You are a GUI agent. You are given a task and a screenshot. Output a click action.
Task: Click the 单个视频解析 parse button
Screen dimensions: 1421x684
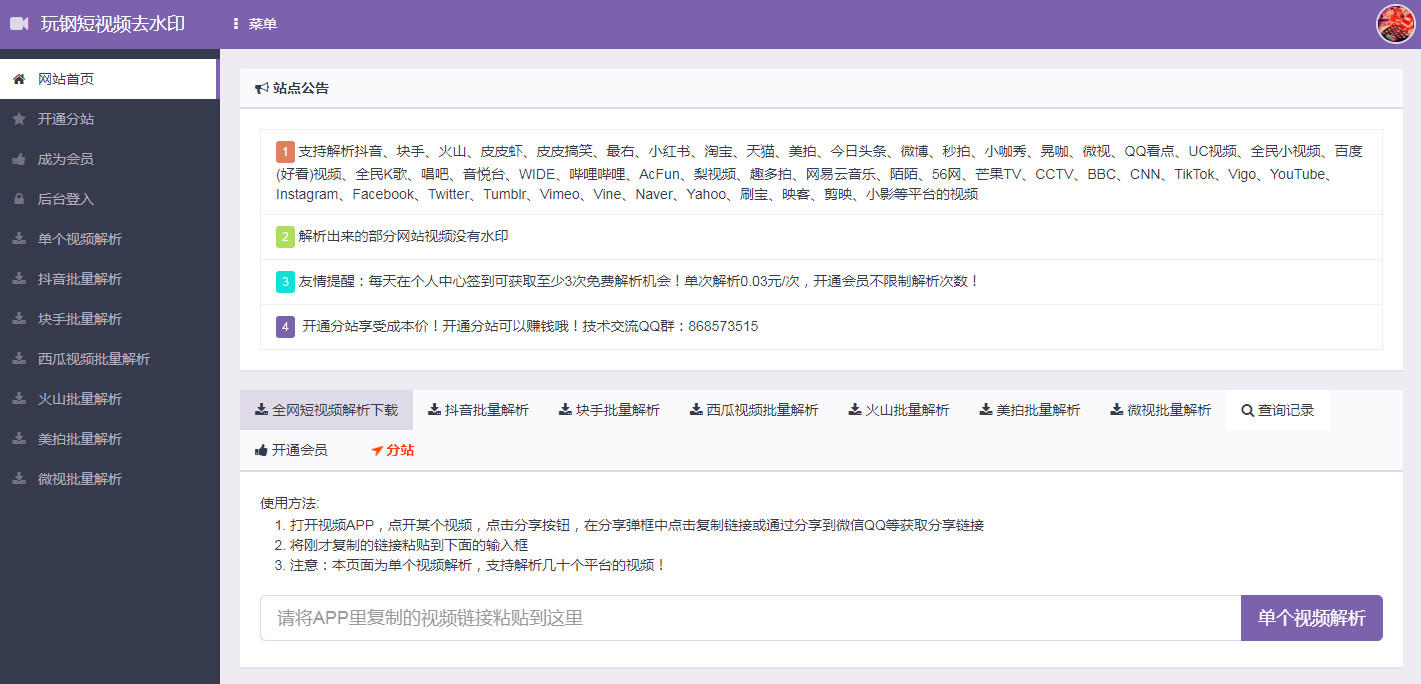(x=1311, y=618)
